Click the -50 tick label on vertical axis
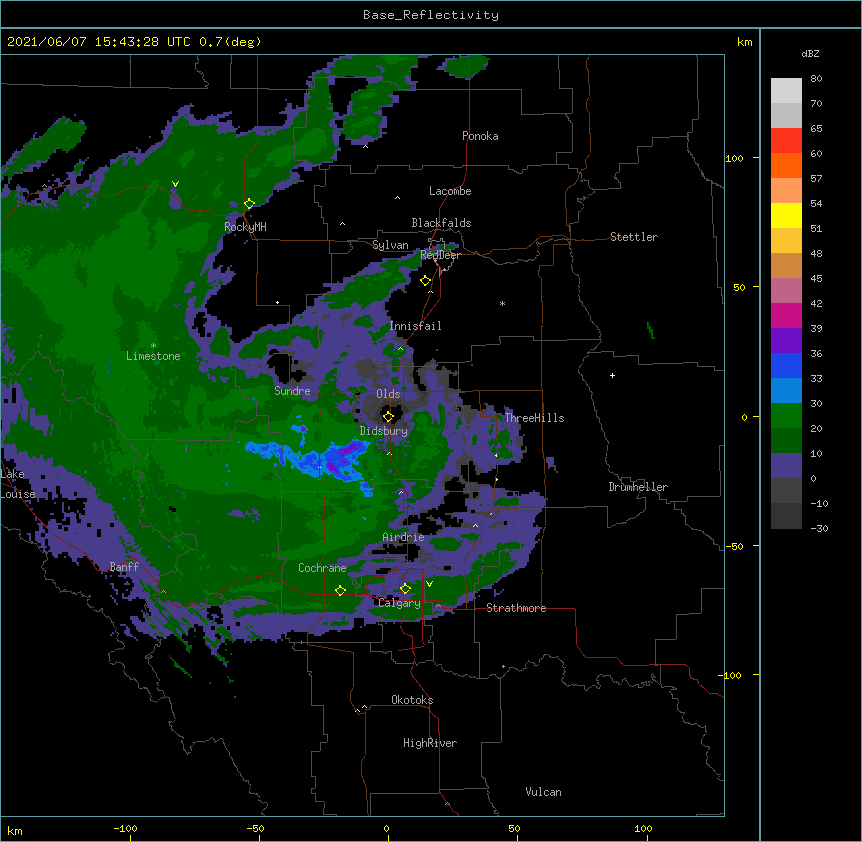The height and width of the screenshot is (842, 862). pyautogui.click(x=734, y=546)
